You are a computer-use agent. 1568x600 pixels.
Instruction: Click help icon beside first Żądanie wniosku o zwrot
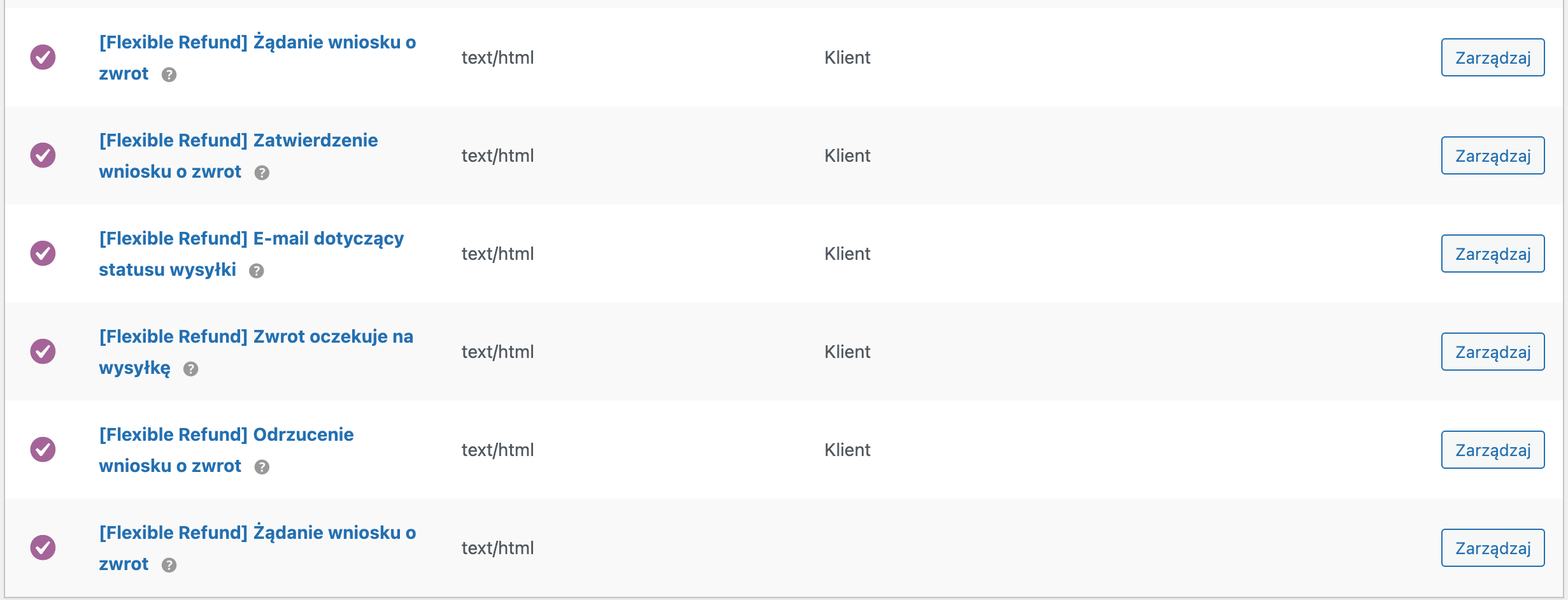point(169,75)
